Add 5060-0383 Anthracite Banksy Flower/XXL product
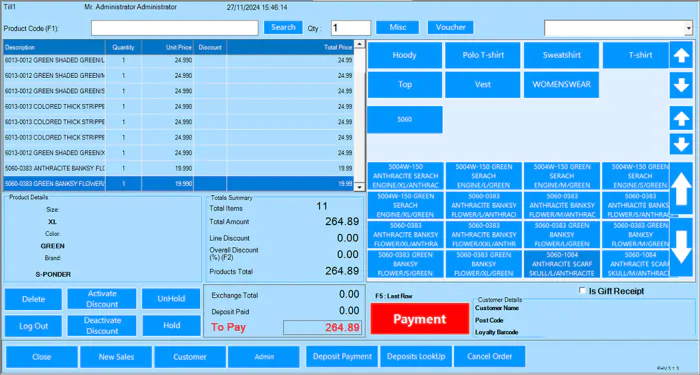The height and width of the screenshot is (375, 700). click(x=483, y=235)
